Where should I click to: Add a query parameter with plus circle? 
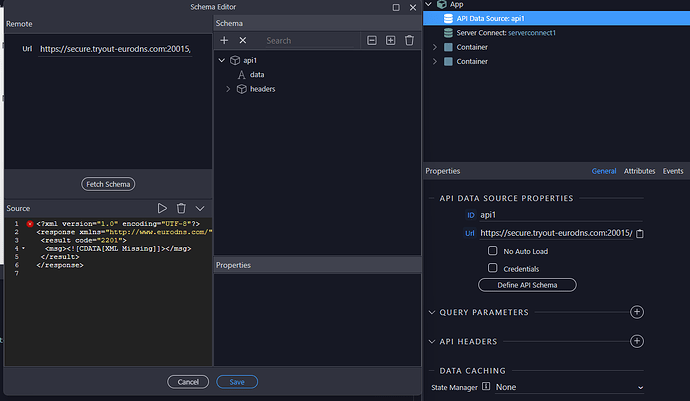click(637, 312)
